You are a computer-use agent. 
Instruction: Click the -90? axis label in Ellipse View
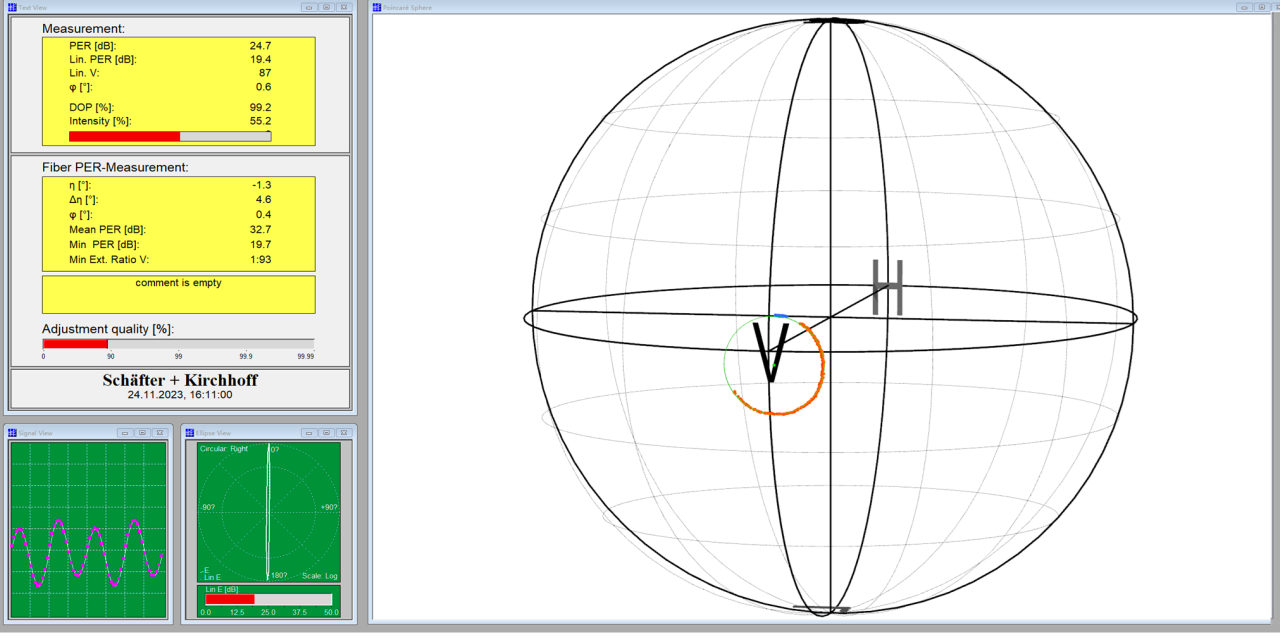coord(207,508)
